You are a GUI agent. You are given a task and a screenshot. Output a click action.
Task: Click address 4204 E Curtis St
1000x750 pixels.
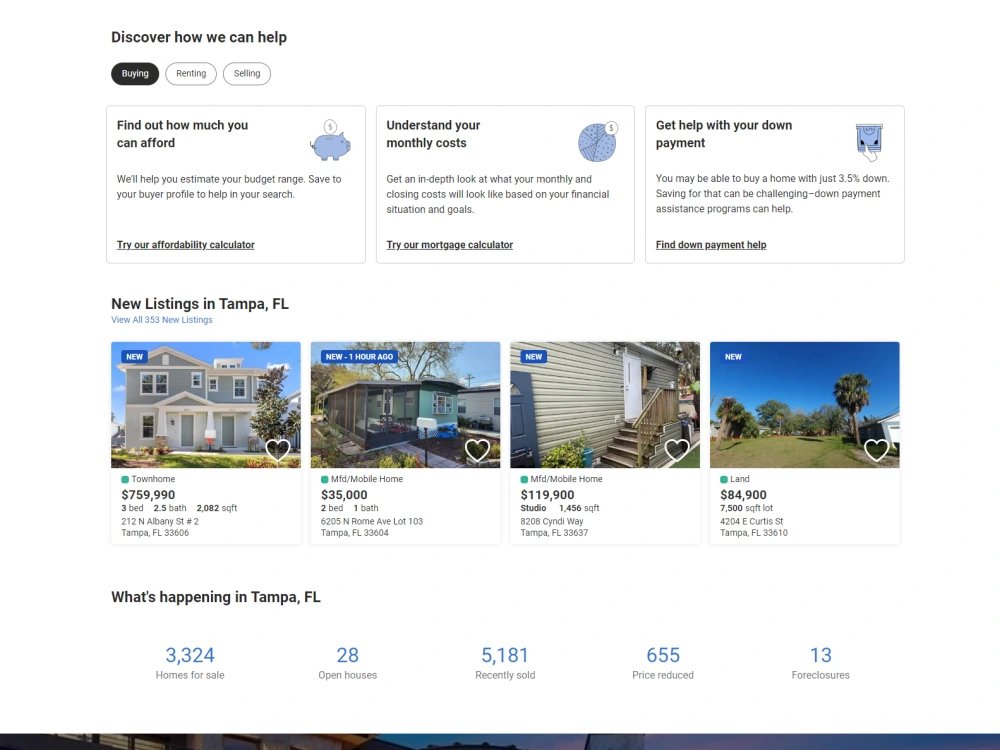[751, 522]
